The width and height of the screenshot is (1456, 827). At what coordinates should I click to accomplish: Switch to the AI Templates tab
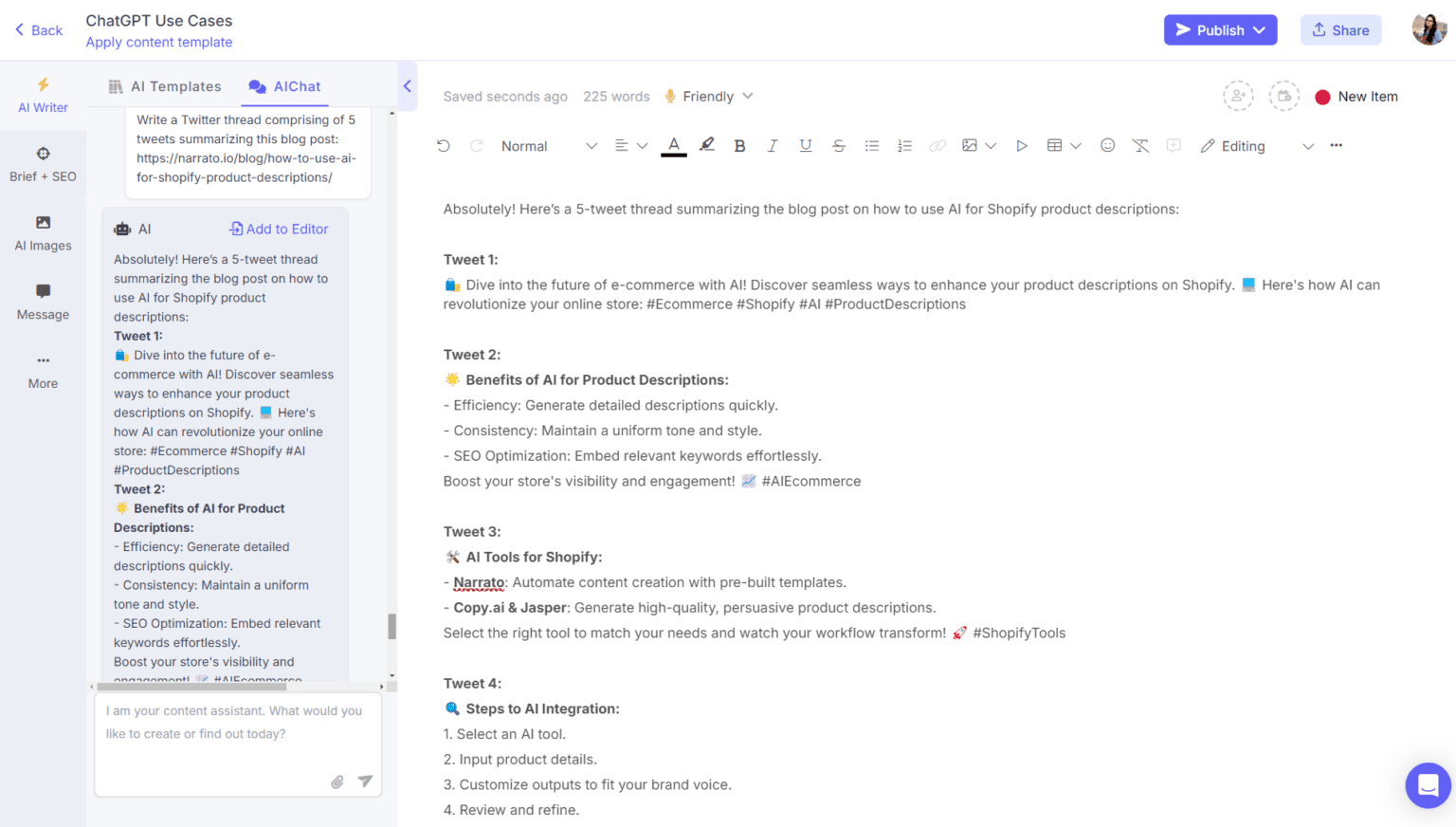[x=175, y=85]
